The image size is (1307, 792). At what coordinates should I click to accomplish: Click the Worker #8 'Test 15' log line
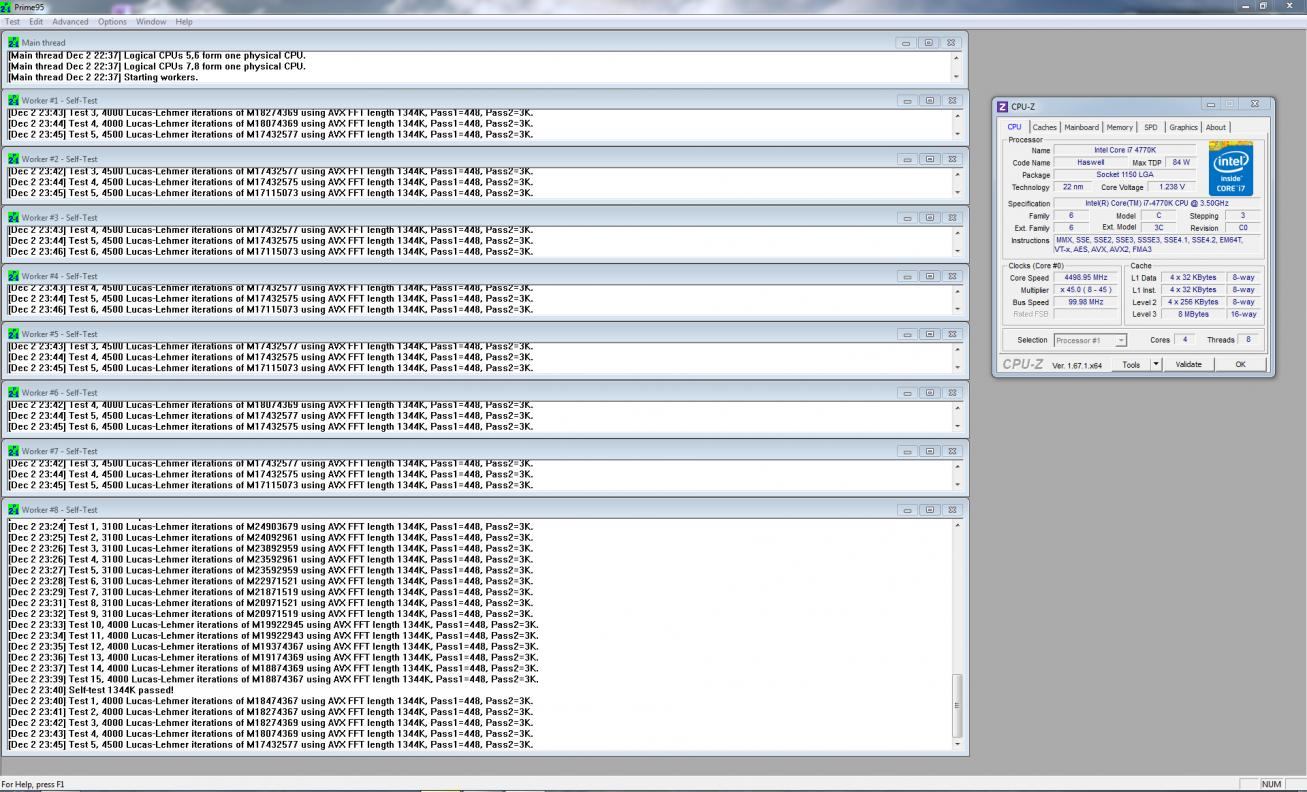pyautogui.click(x=273, y=679)
